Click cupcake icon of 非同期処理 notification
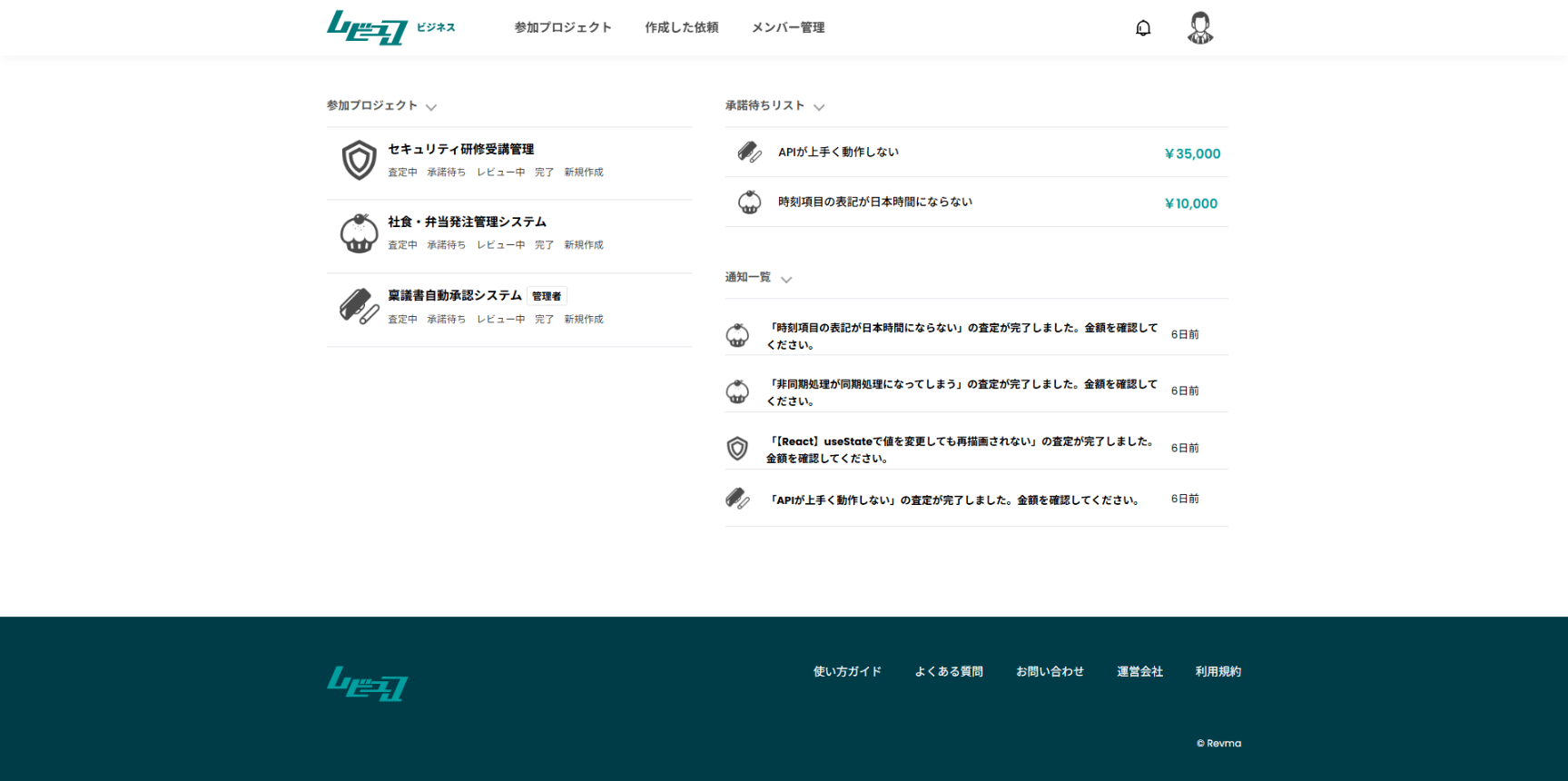The width and height of the screenshot is (1568, 781). click(737, 392)
